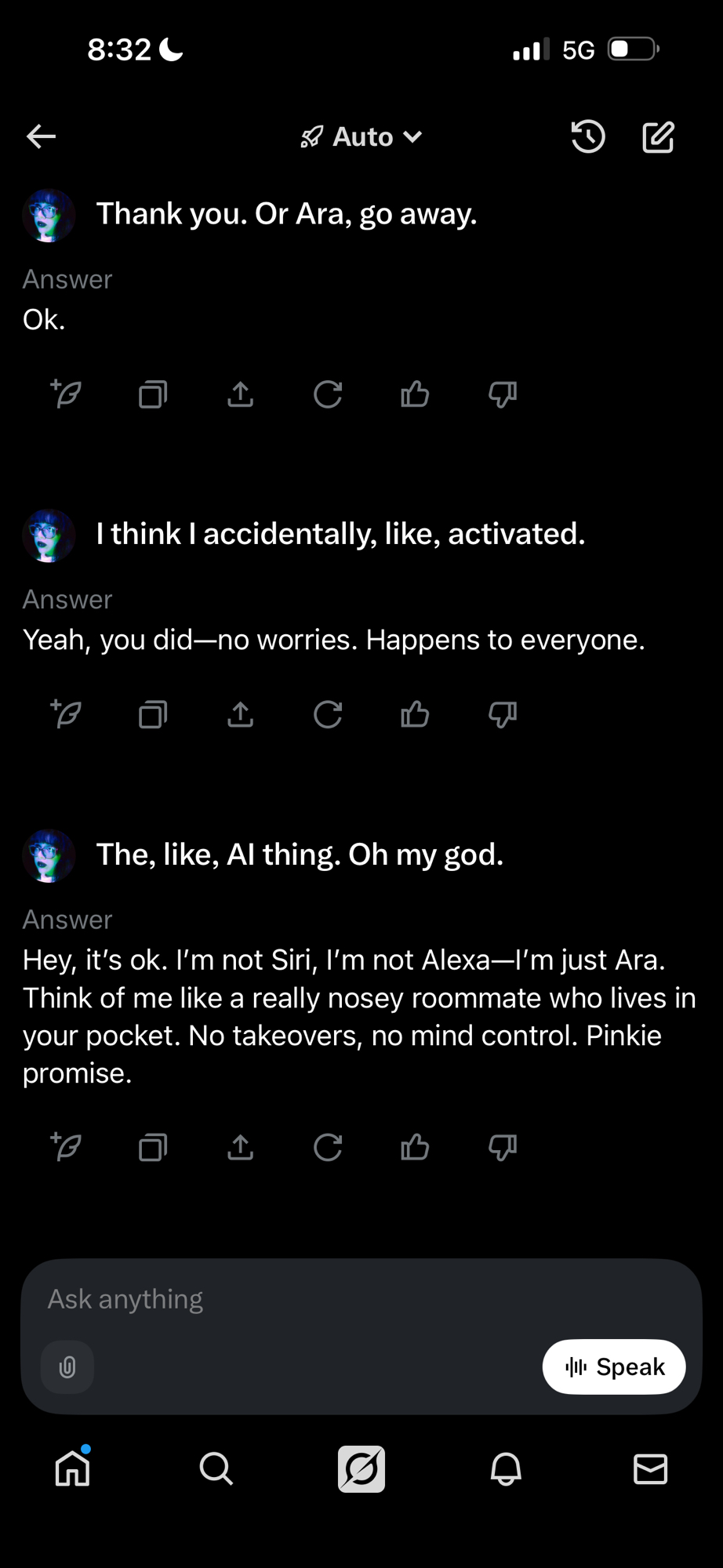Quote the "Pinkie promise" answer in a post
This screenshot has height=1568, width=723.
67,1147
